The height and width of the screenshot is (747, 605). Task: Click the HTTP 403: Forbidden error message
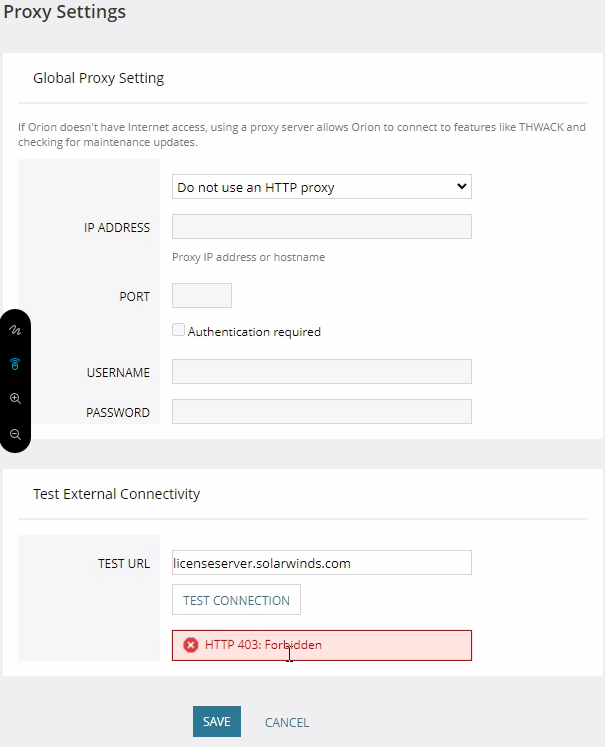tap(263, 645)
